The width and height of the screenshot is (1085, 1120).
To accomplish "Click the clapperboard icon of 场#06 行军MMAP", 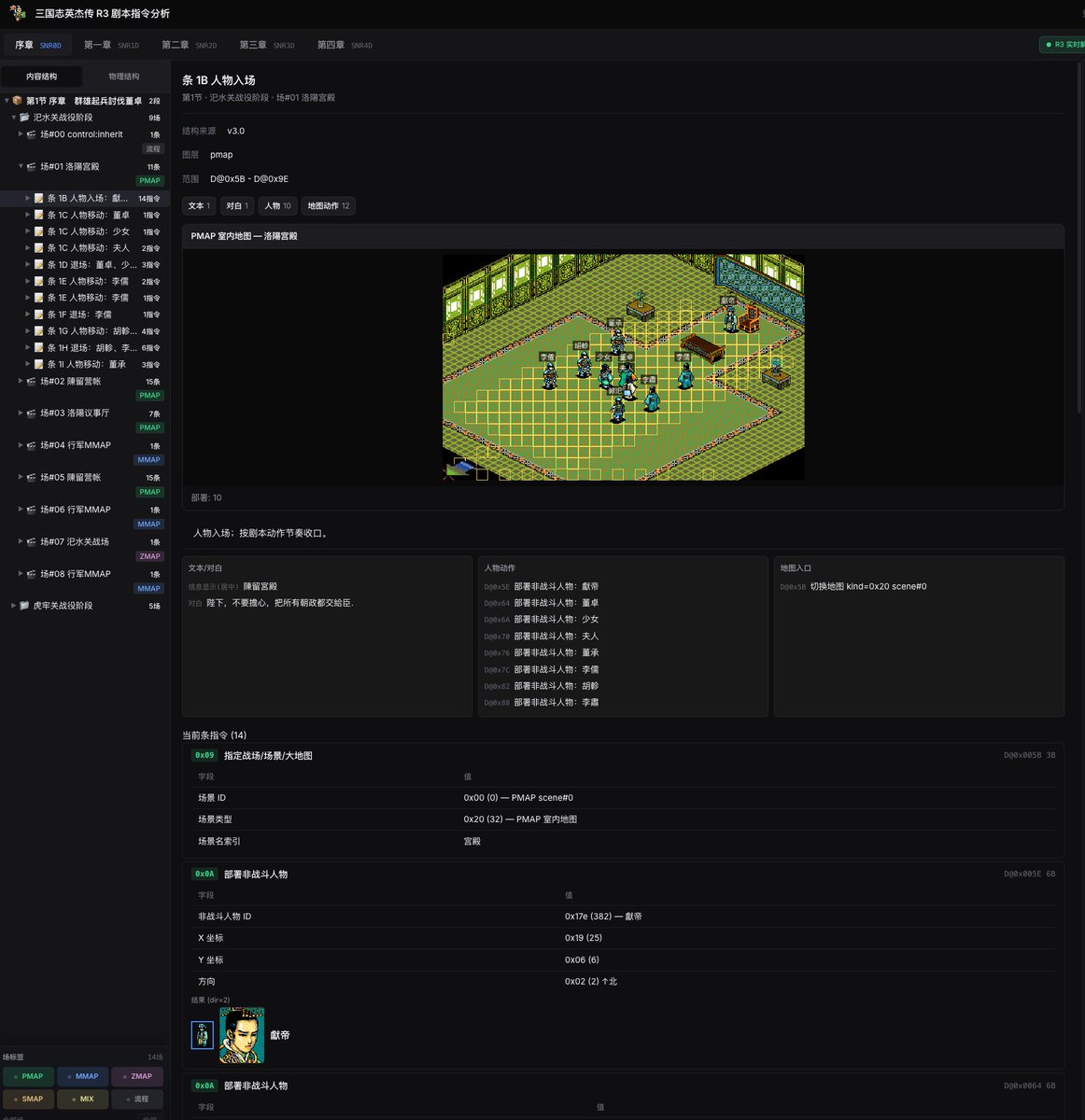I will [x=32, y=510].
